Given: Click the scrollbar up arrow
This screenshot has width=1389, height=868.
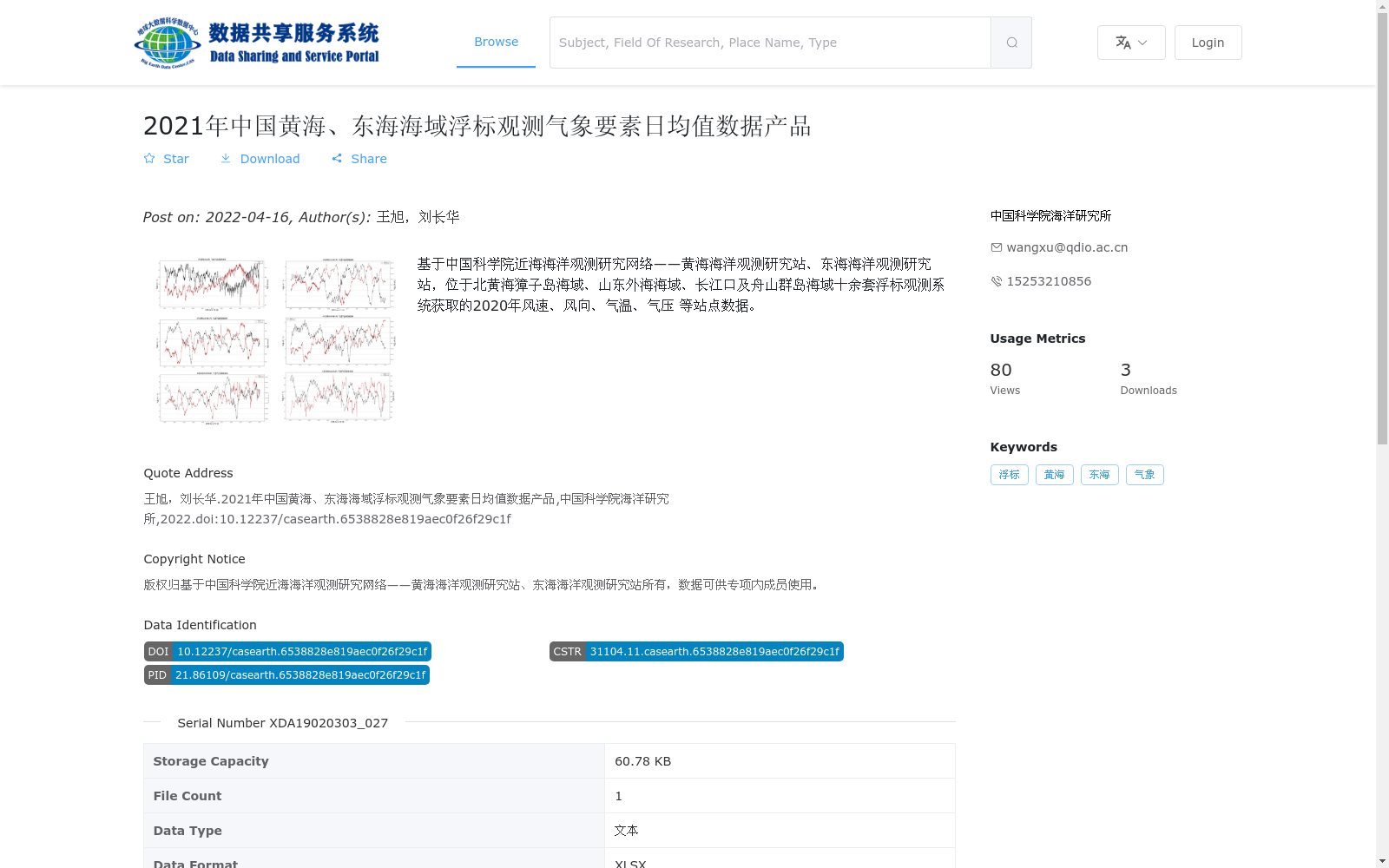Looking at the screenshot, I should click(1382, 6).
